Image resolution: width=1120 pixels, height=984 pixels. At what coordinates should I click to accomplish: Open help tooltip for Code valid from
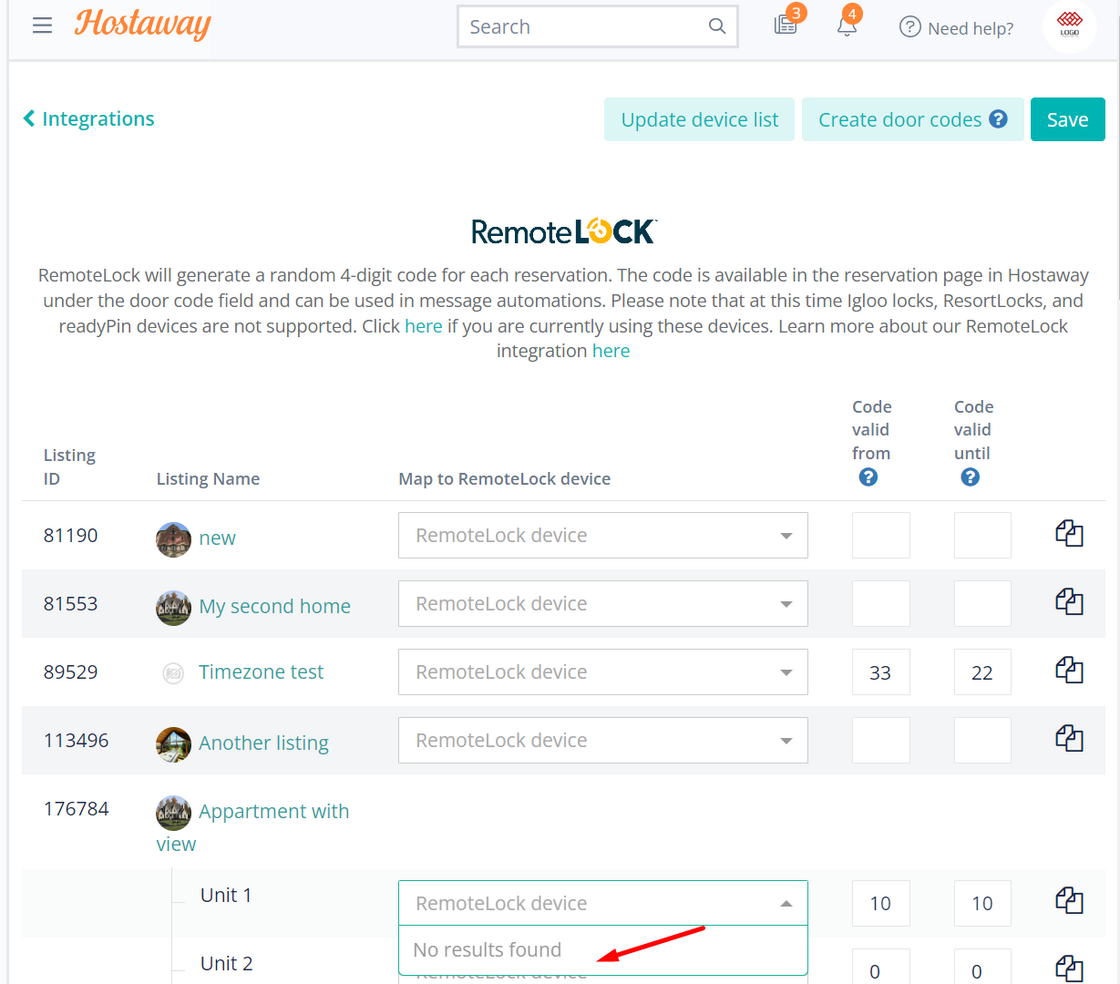point(867,477)
